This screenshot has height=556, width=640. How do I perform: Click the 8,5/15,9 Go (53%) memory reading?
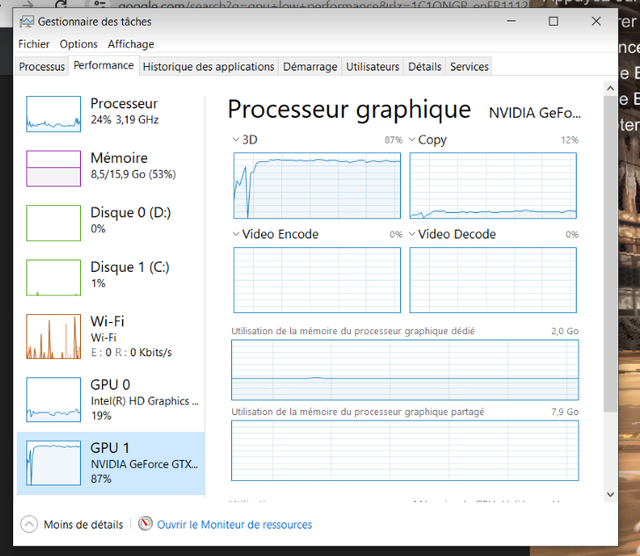133,174
